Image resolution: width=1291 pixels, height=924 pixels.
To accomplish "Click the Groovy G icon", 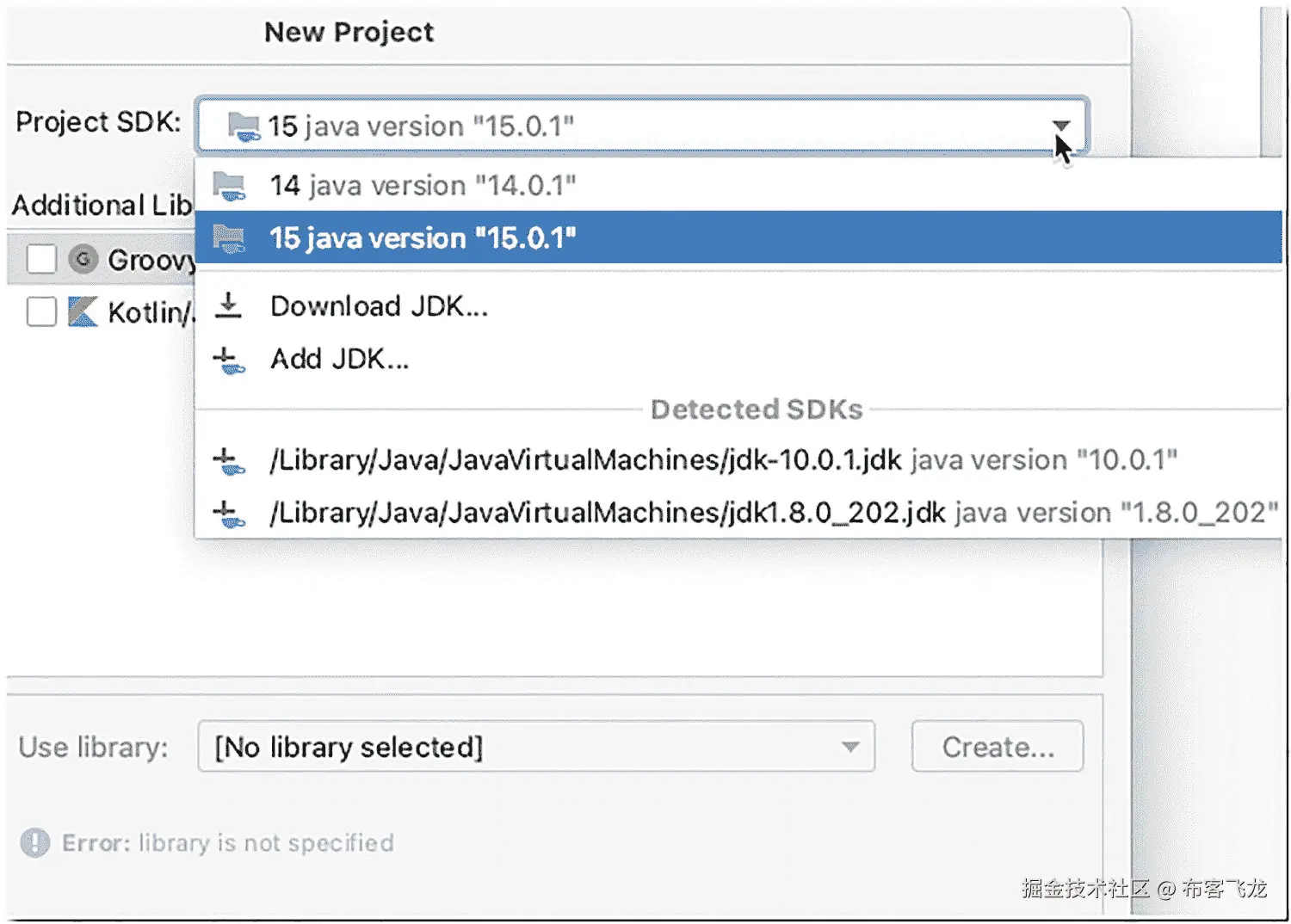I will coord(83,259).
